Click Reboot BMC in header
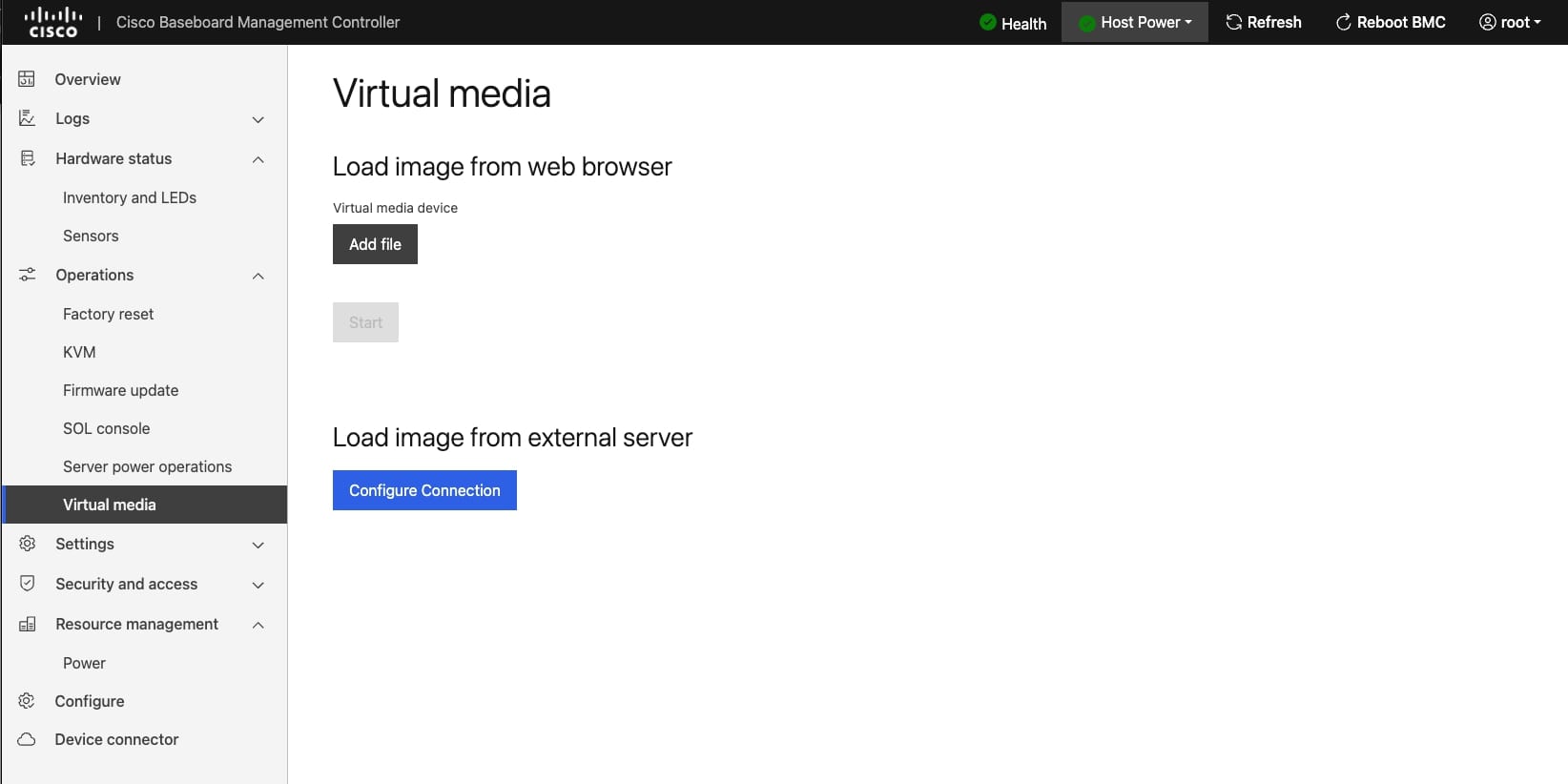Image resolution: width=1568 pixels, height=784 pixels. coord(1391,22)
